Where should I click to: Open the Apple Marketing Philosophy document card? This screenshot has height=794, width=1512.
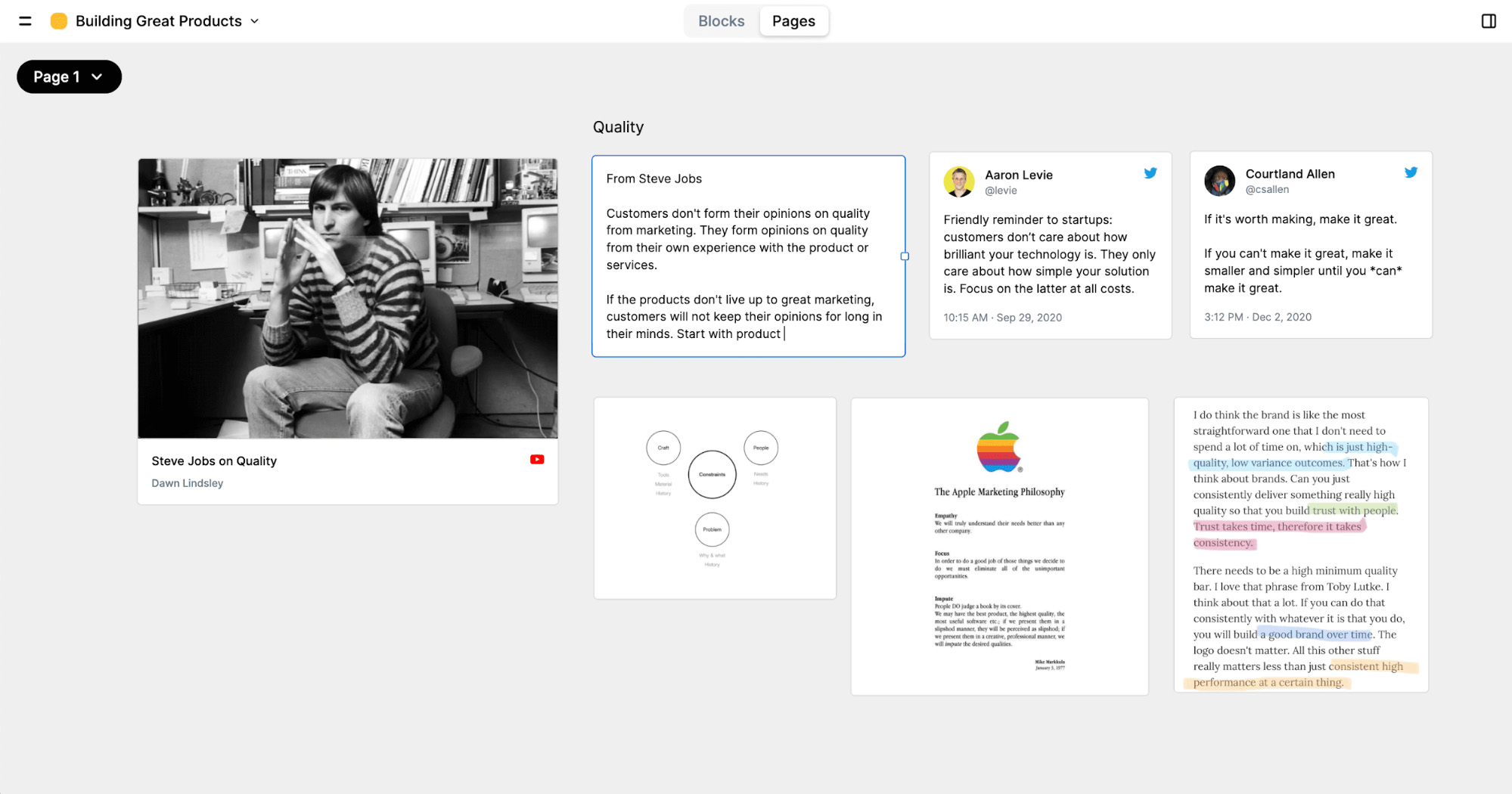point(999,547)
